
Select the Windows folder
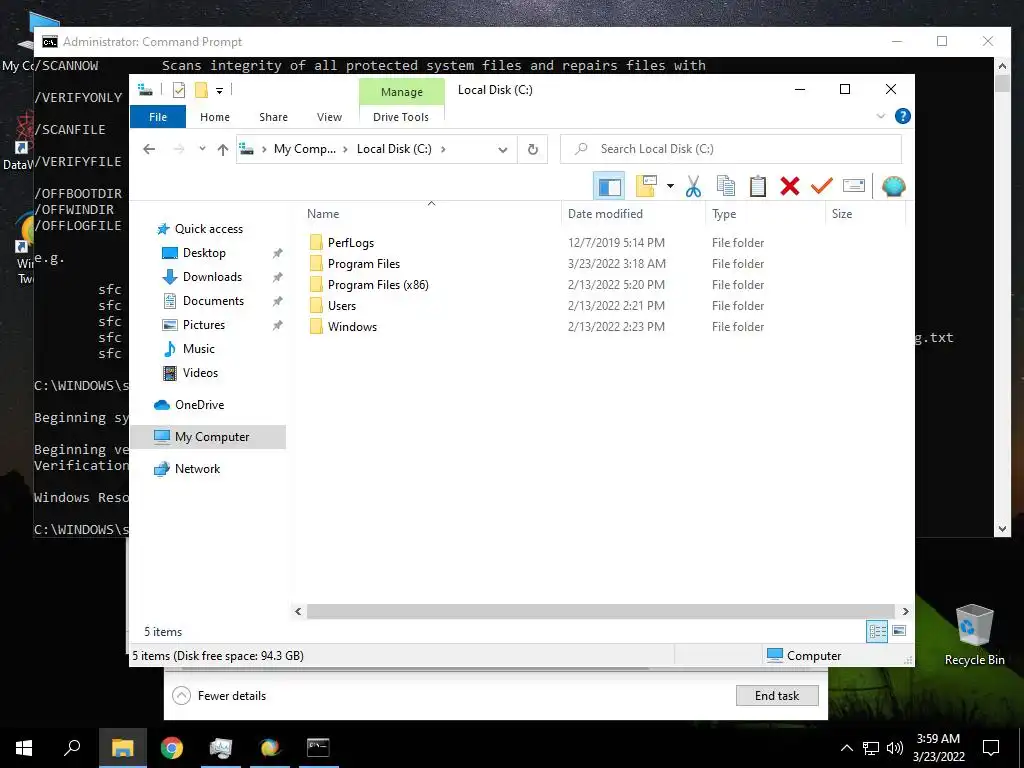tap(352, 327)
